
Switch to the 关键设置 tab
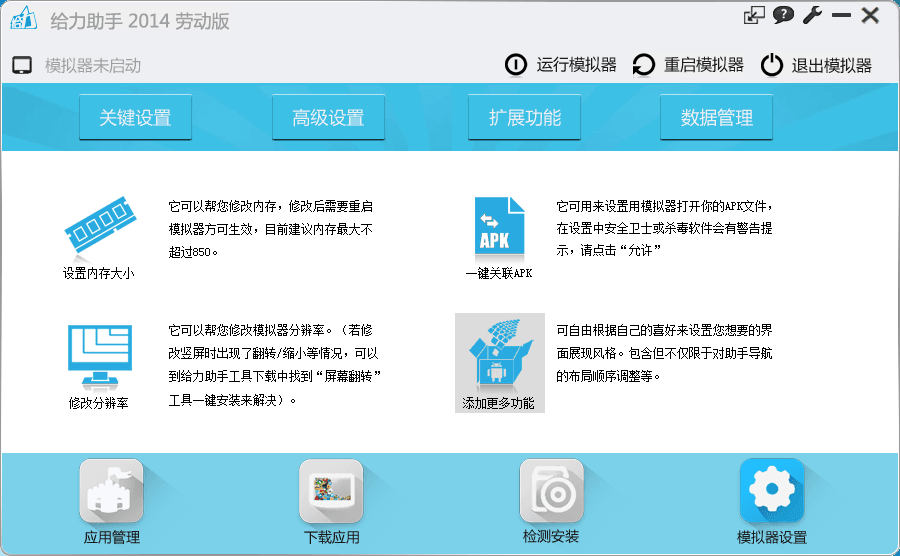135,118
